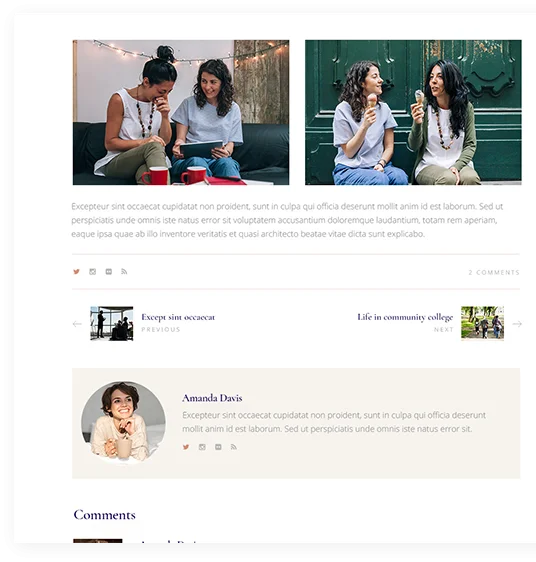
Task: Click Amanda Davis's YouTube icon
Action: 218,447
